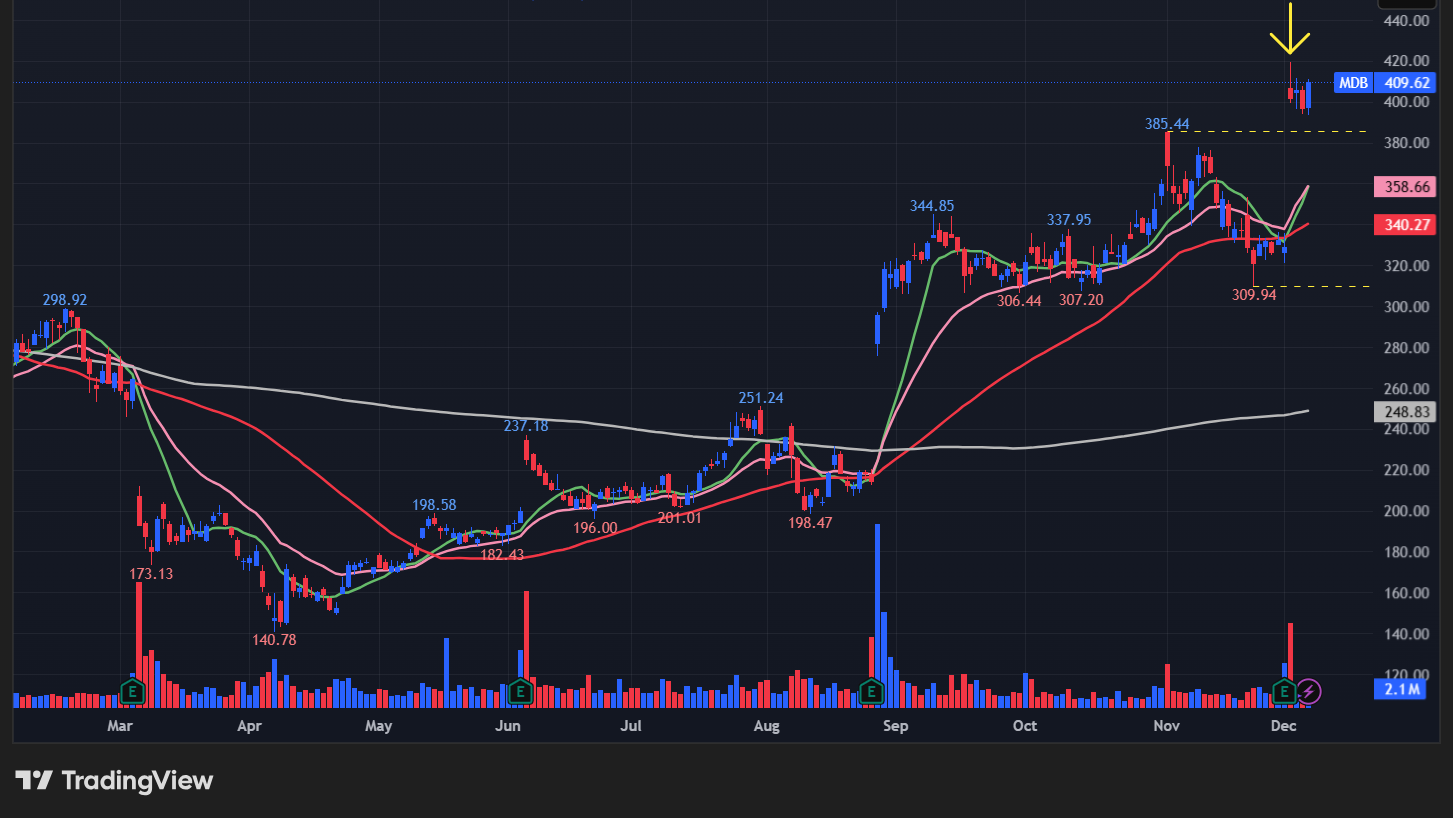This screenshot has width=1453, height=818.
Task: Select the late-August earnings E marker
Action: [871, 690]
